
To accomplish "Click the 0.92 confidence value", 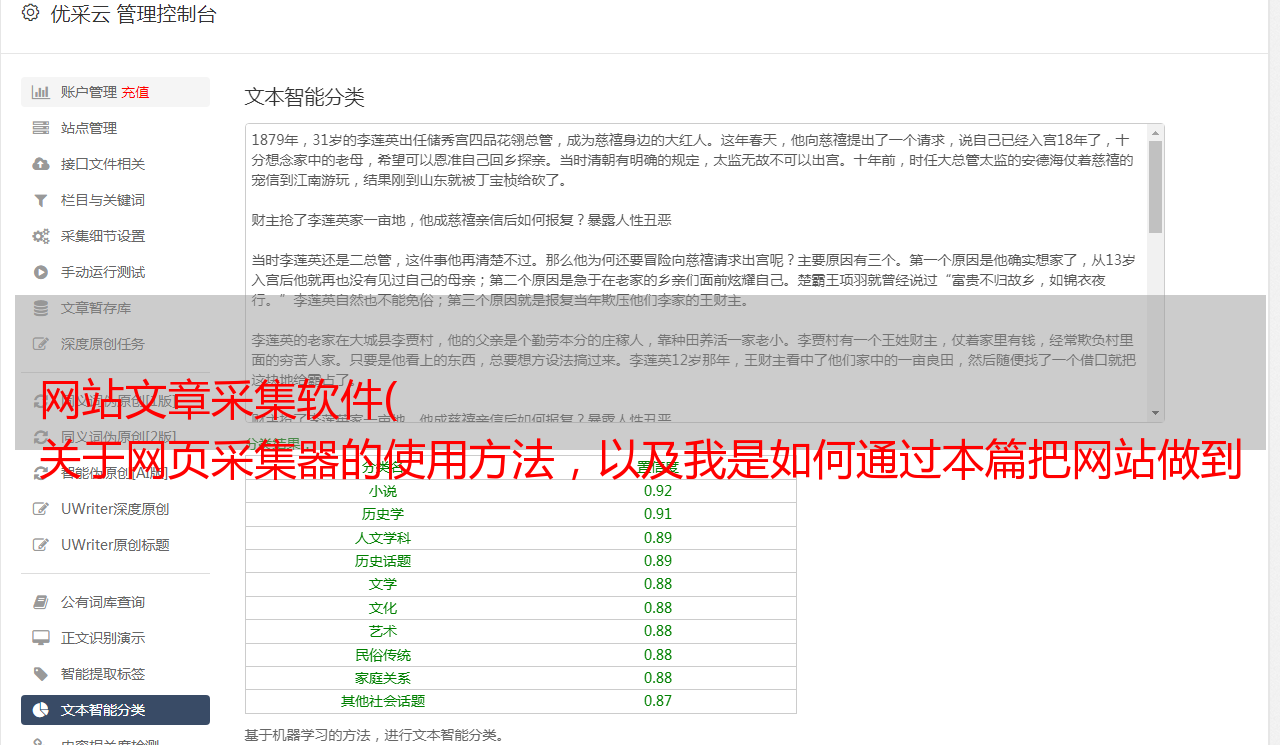I will [x=658, y=491].
